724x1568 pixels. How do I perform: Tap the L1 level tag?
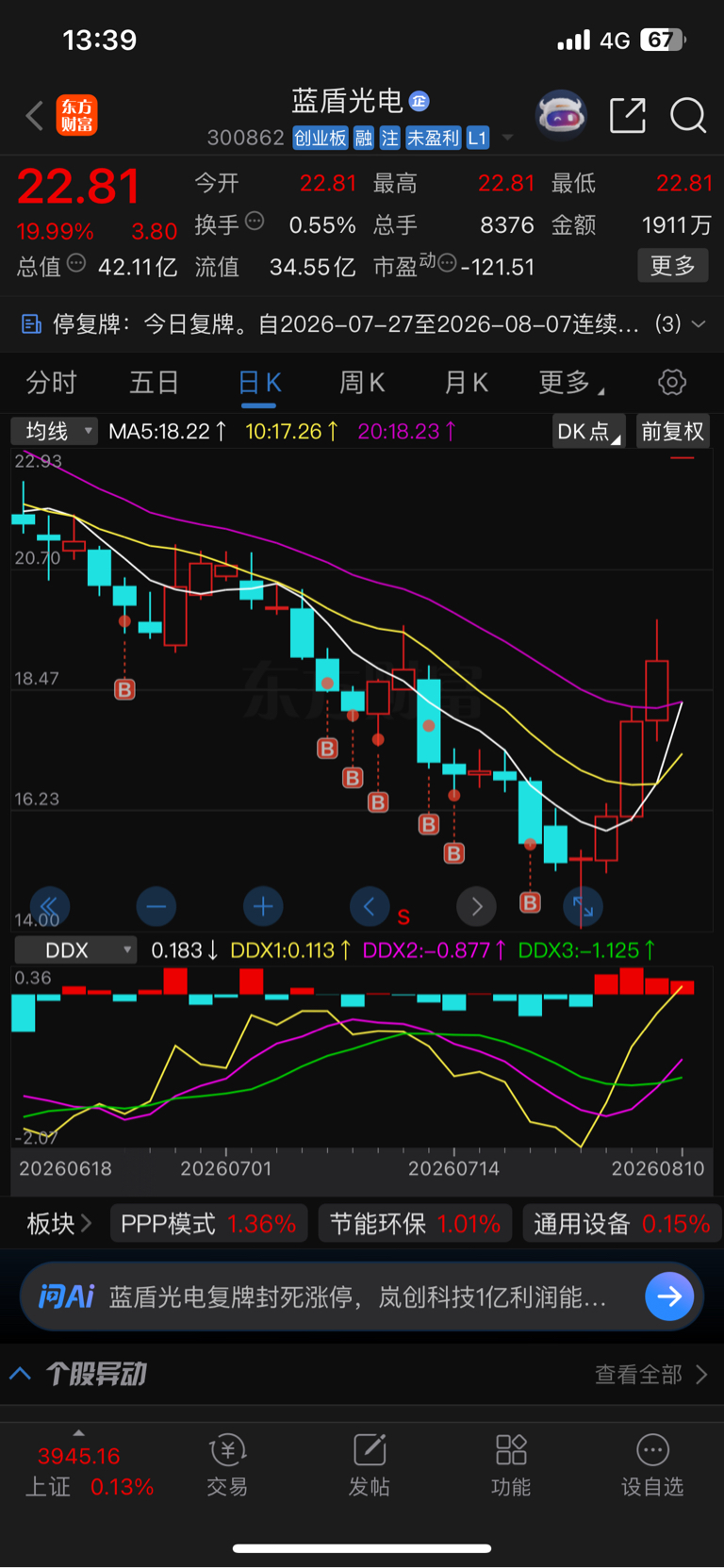tap(478, 139)
